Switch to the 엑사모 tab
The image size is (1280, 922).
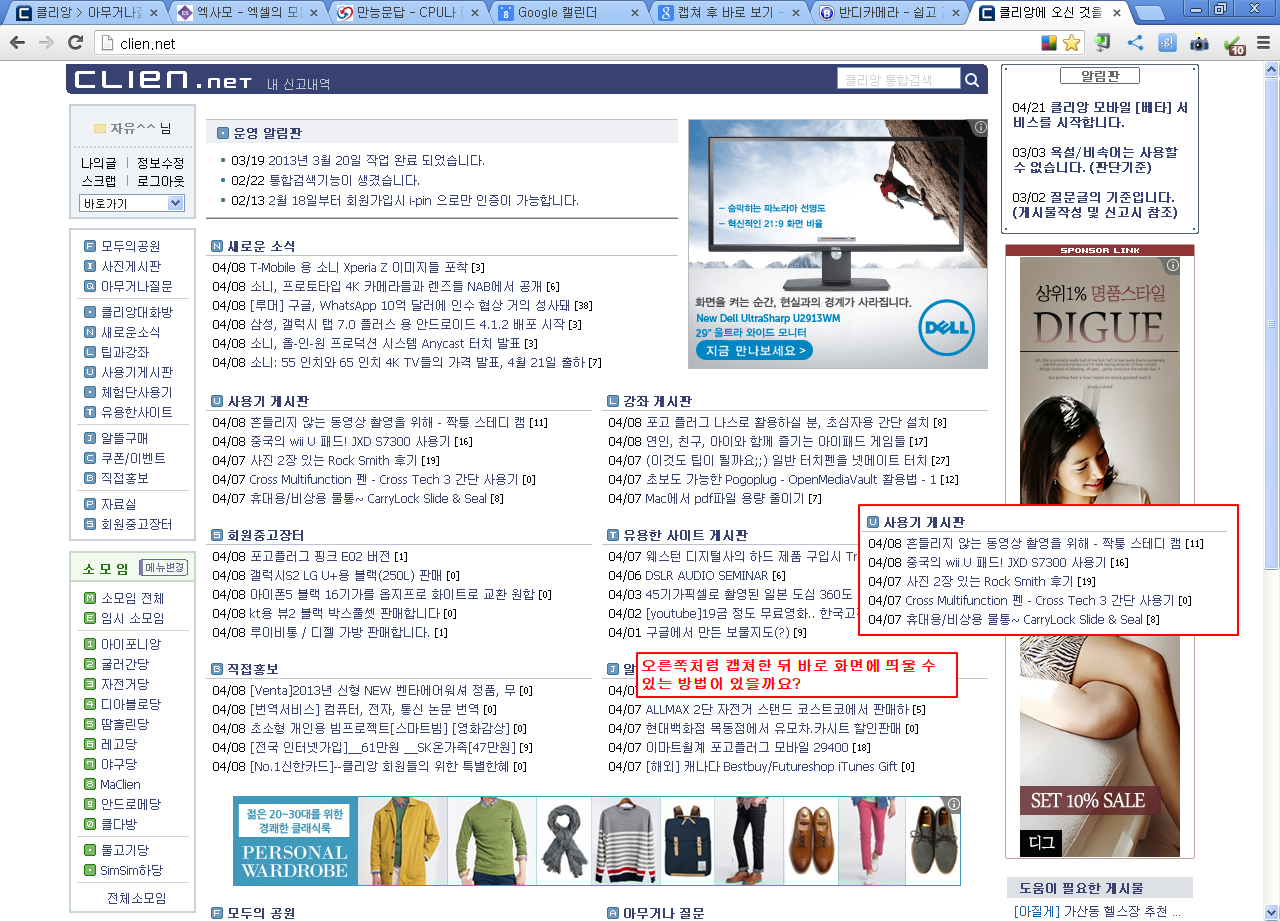pyautogui.click(x=247, y=13)
